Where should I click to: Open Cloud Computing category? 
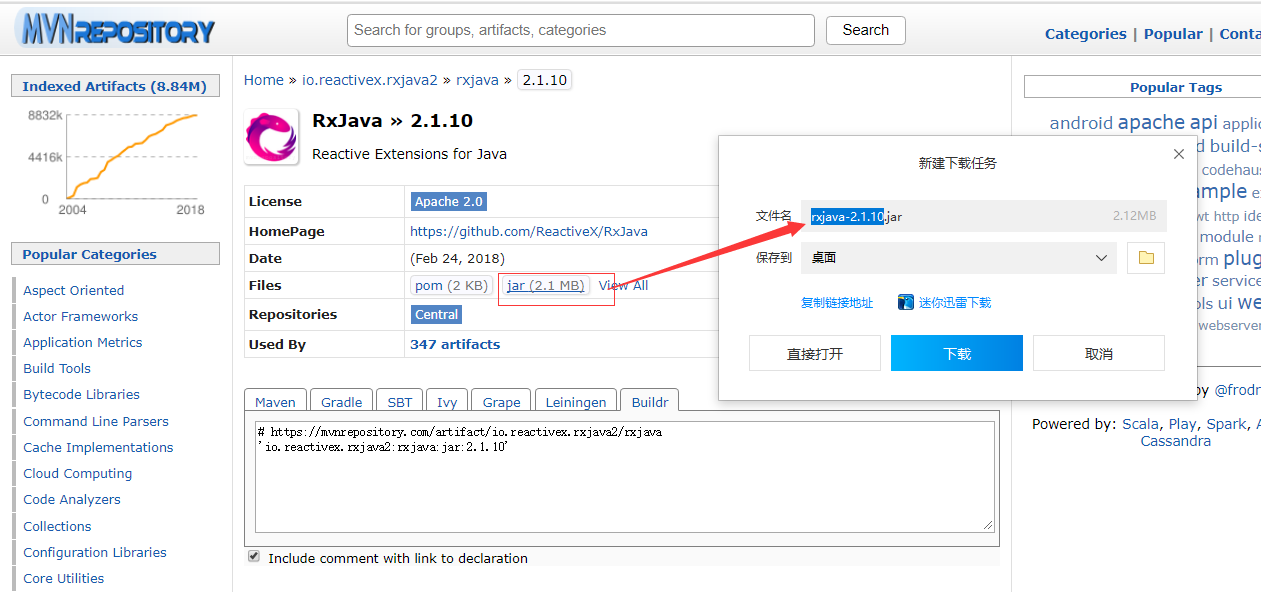click(x=78, y=473)
